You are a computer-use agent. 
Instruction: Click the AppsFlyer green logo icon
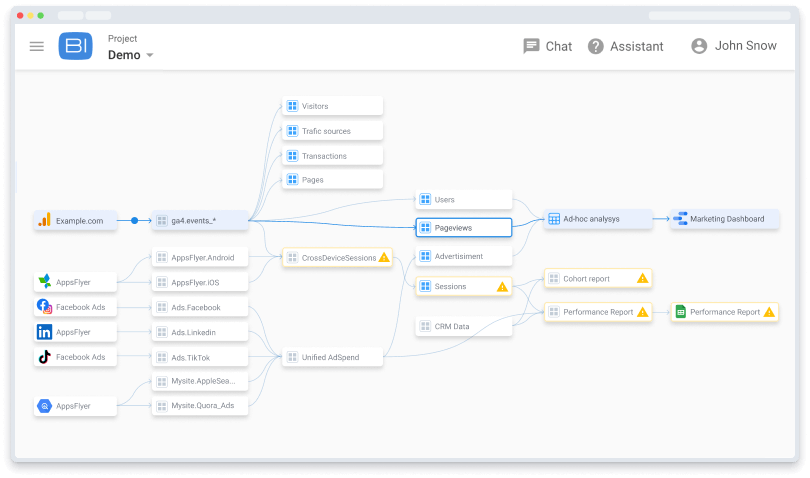point(44,281)
